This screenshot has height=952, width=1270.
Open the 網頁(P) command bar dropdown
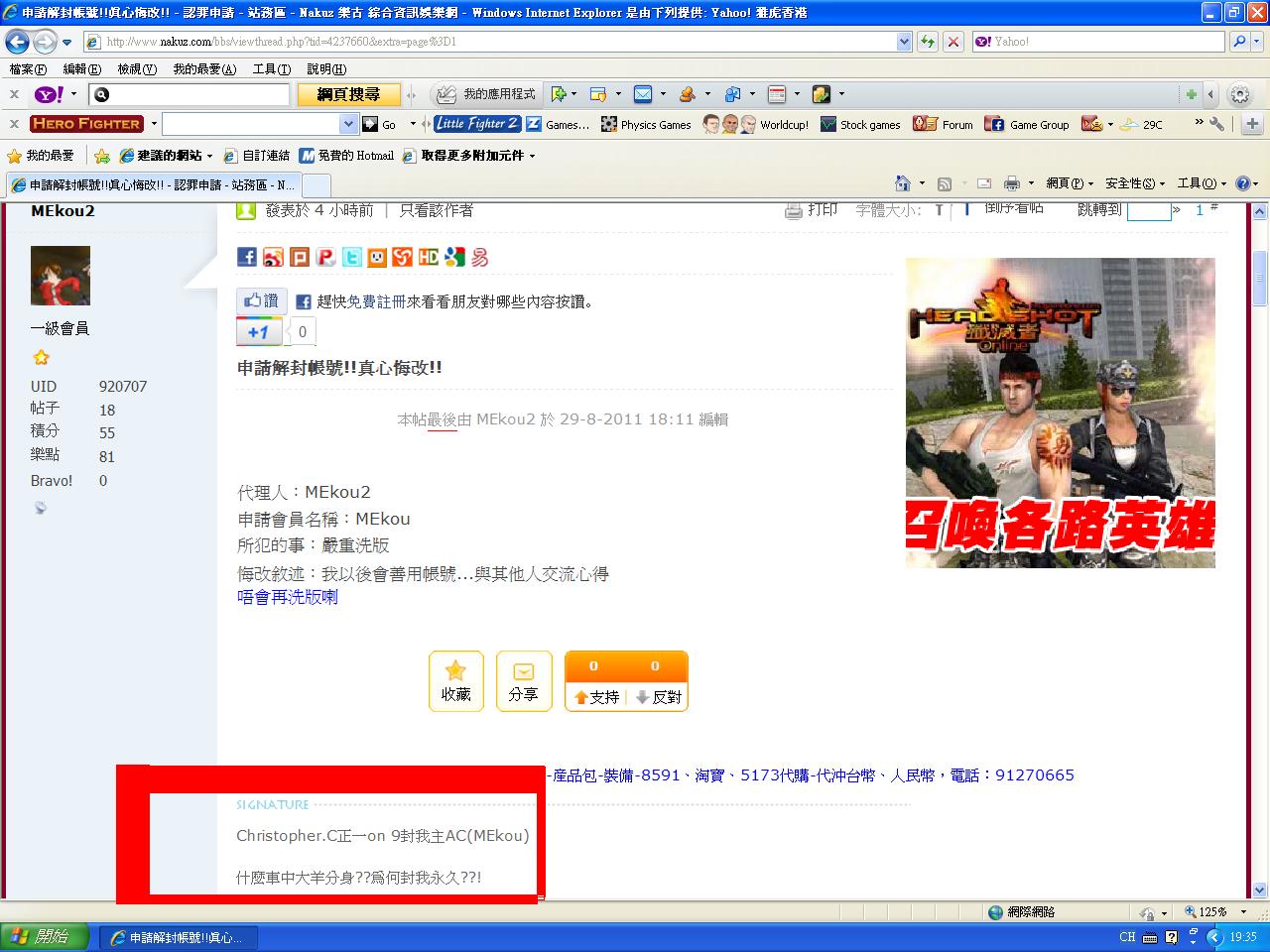click(1070, 183)
